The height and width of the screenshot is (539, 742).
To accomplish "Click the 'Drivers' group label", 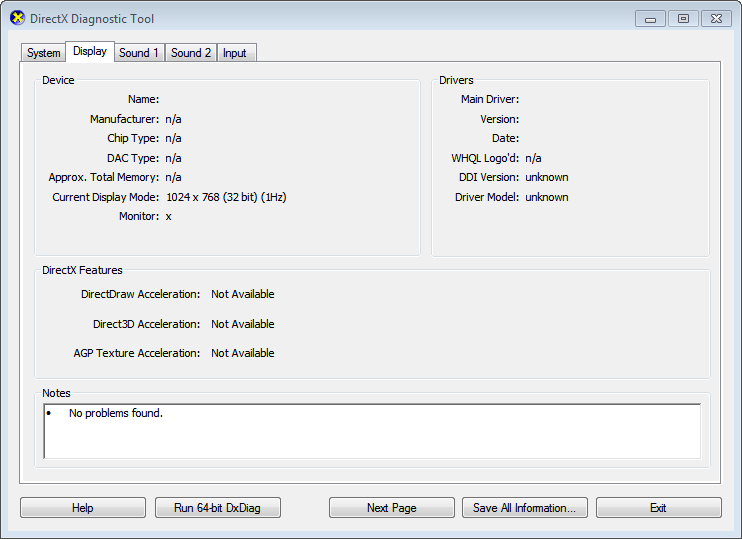I will coord(456,80).
